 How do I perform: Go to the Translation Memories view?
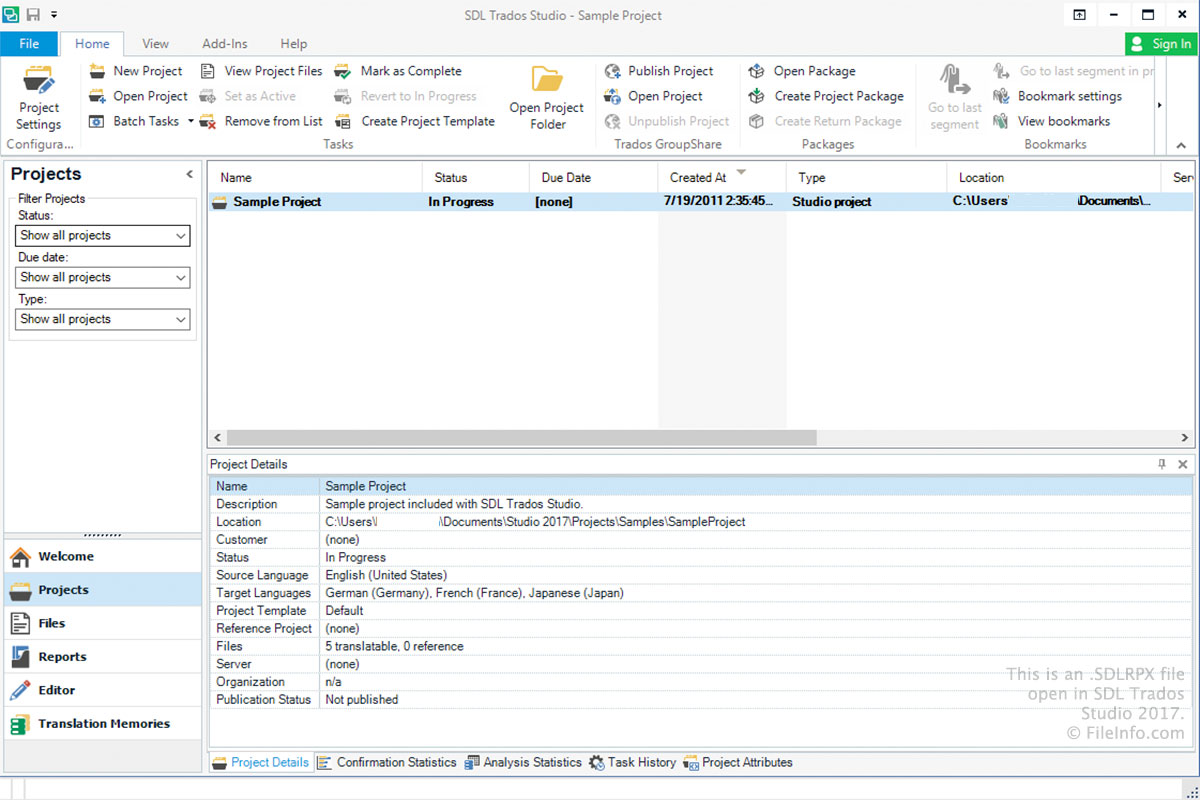coord(103,724)
